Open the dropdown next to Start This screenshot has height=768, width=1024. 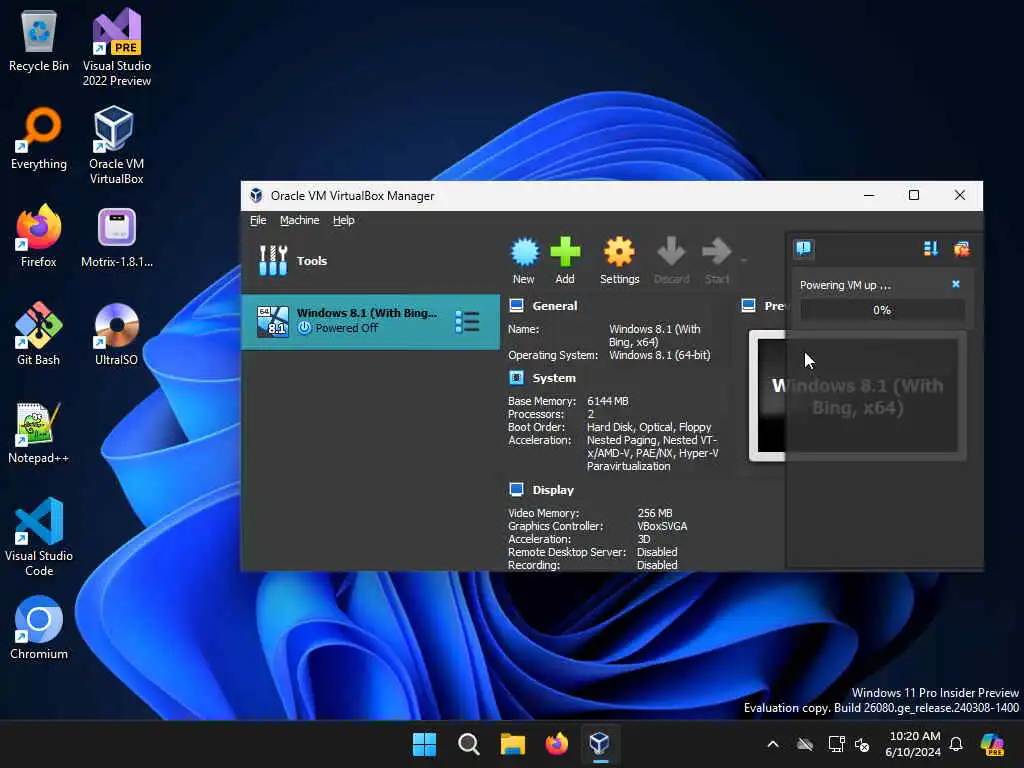click(743, 261)
